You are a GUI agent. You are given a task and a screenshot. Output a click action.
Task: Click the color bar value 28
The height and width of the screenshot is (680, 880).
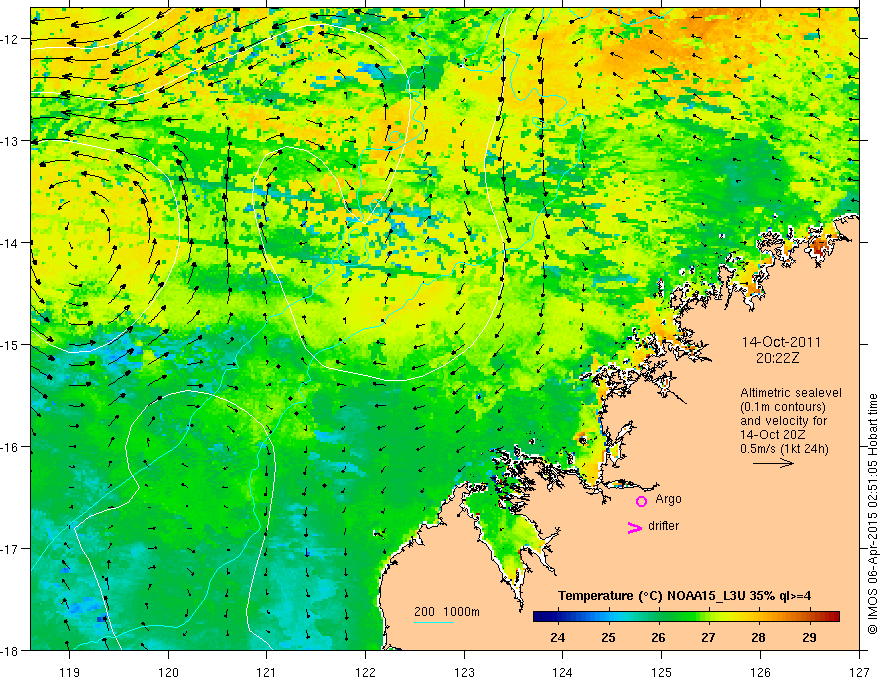click(x=758, y=638)
